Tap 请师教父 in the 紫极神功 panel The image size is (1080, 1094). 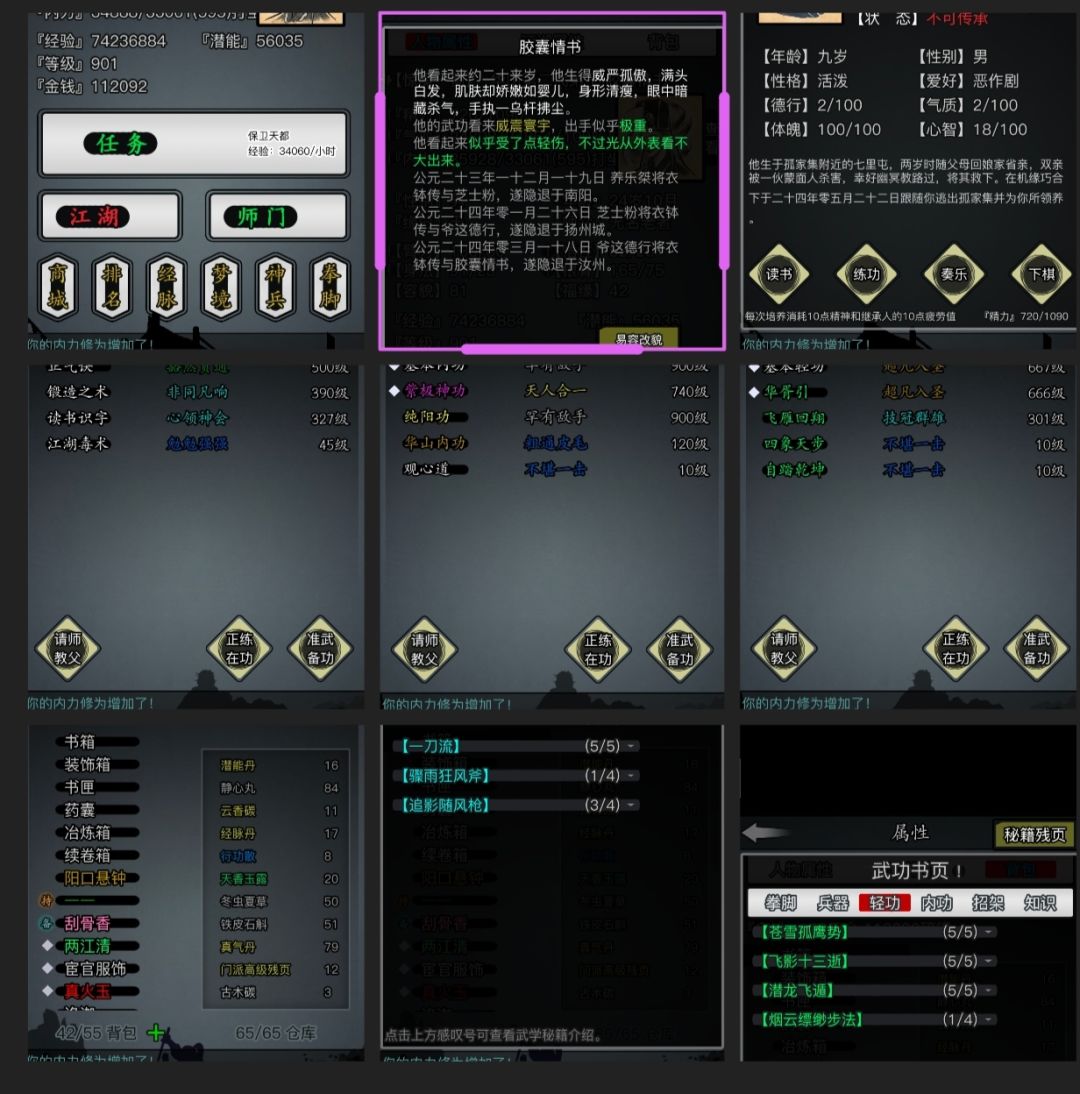click(424, 649)
